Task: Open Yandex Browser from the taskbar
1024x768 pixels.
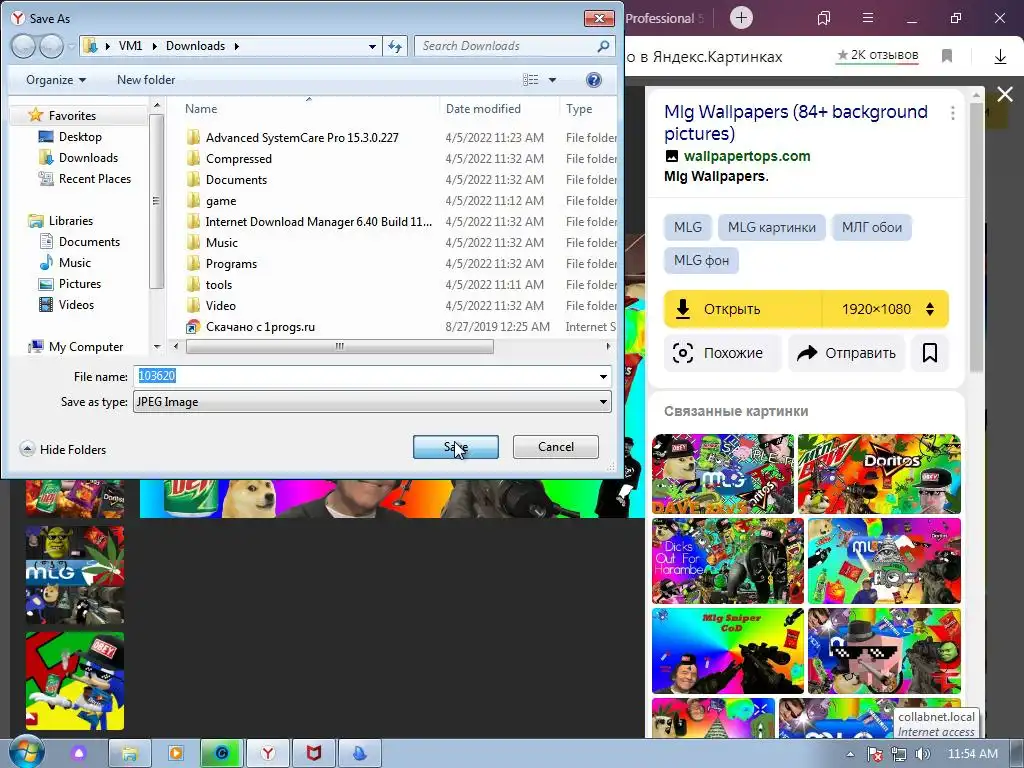Action: pos(268,753)
